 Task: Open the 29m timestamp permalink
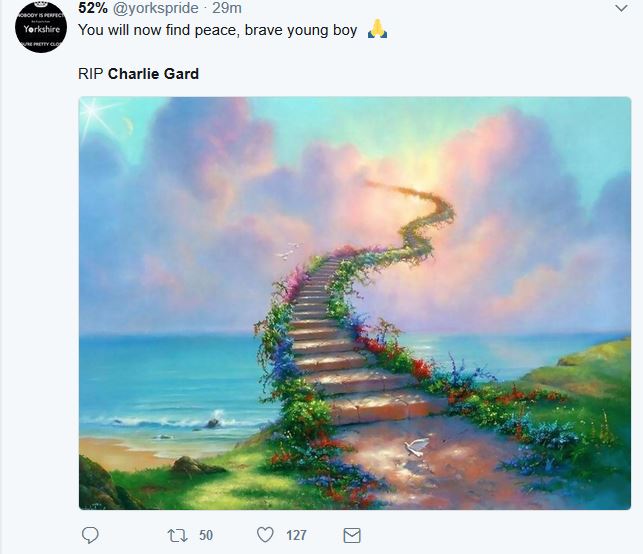228,9
